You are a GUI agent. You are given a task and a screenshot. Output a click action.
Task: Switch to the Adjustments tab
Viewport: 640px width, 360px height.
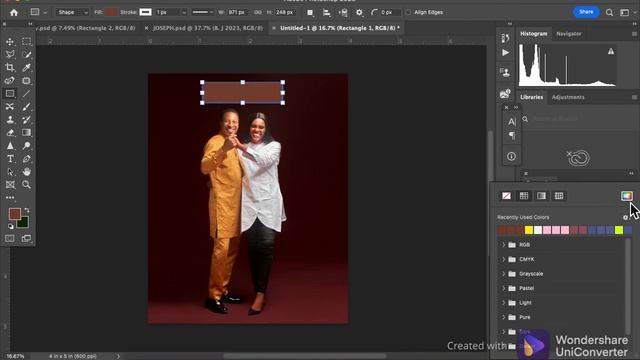568,97
